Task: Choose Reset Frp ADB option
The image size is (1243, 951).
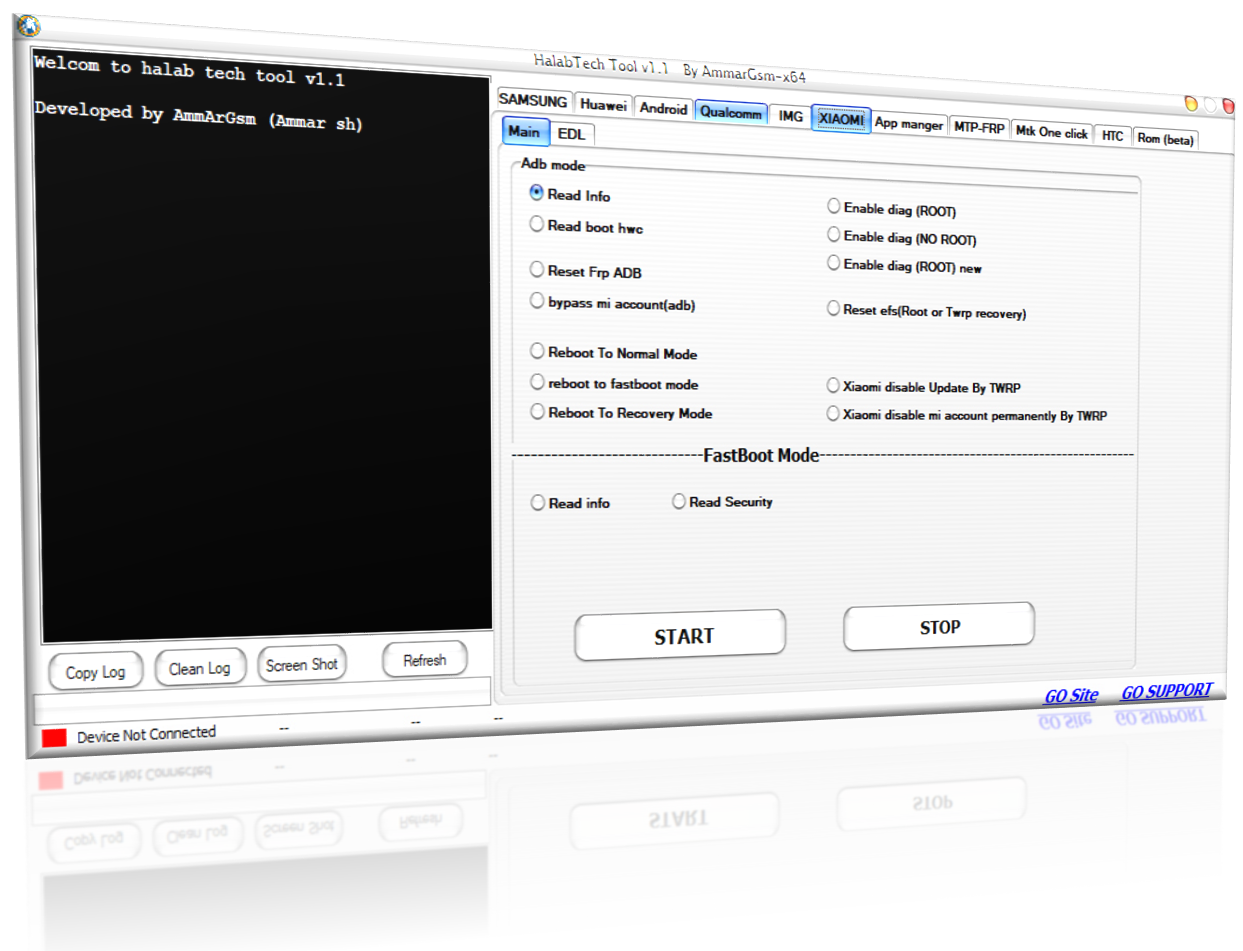Action: (586, 270)
